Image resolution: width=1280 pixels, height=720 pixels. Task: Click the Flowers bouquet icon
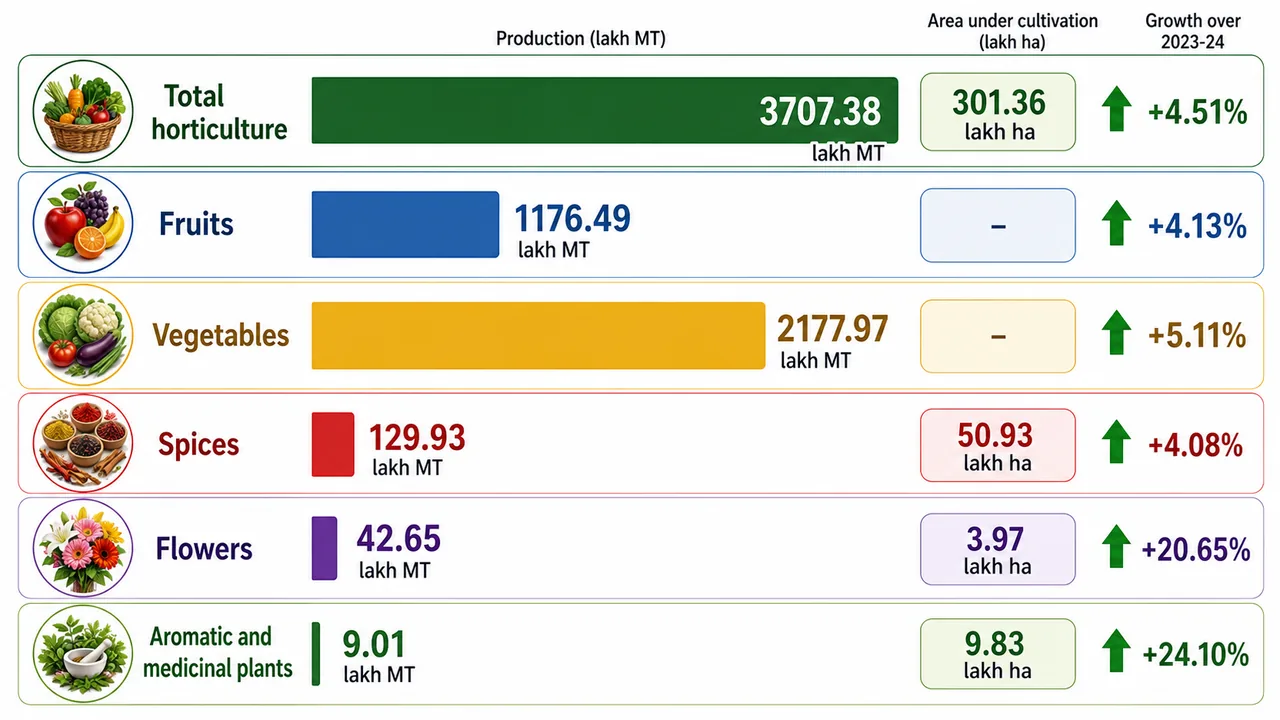pos(82,547)
